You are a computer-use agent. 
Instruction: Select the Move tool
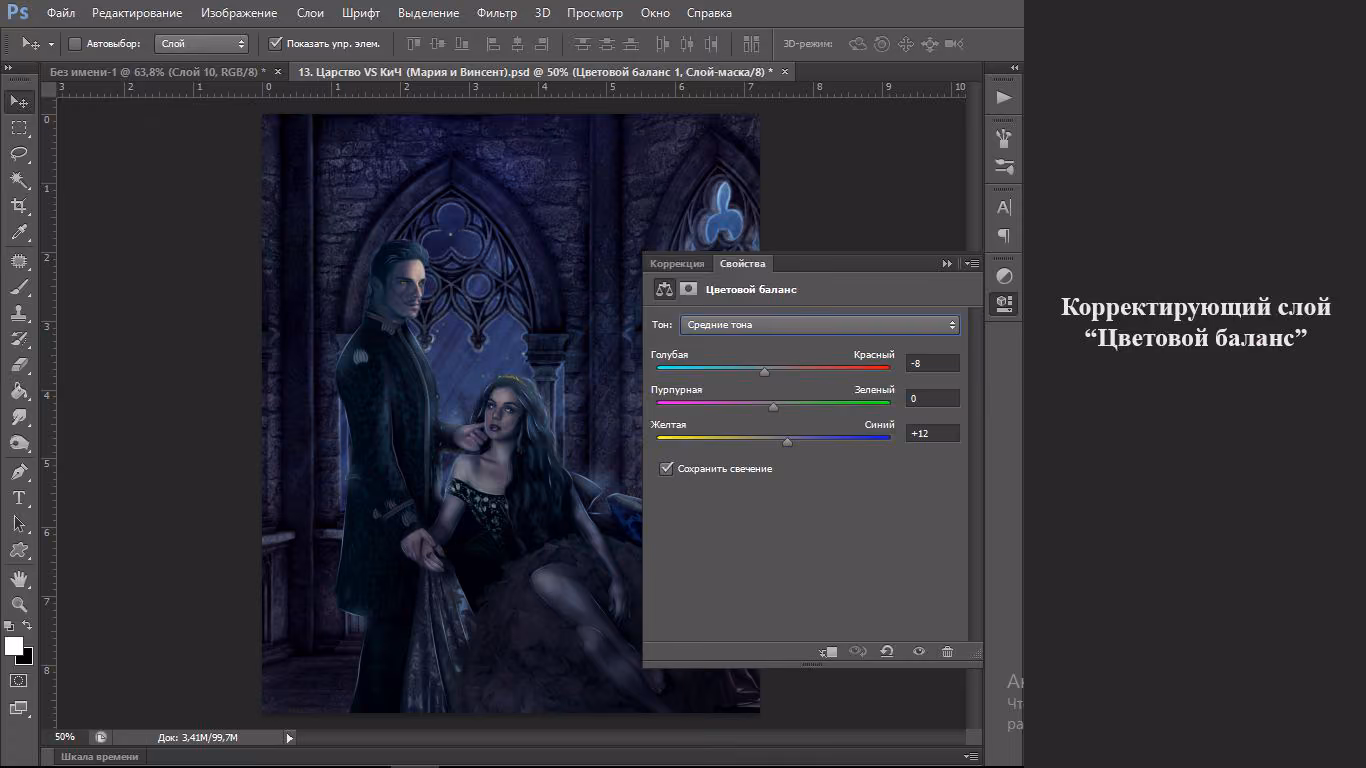pyautogui.click(x=19, y=102)
